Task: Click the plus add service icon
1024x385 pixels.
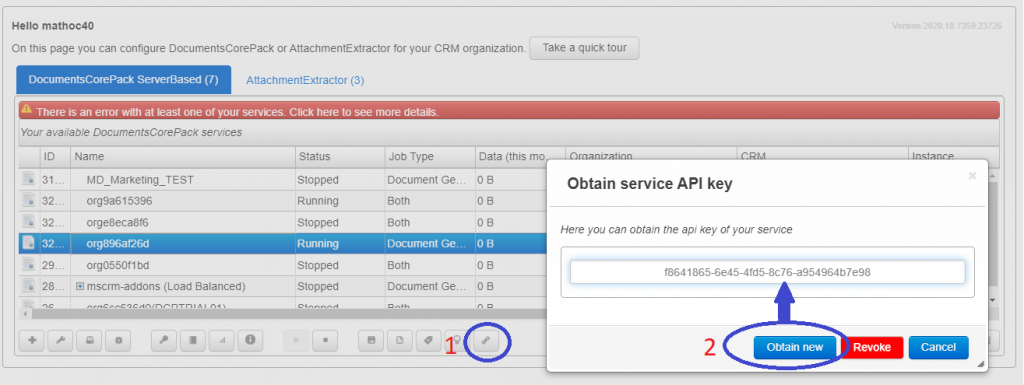Action: (31, 340)
